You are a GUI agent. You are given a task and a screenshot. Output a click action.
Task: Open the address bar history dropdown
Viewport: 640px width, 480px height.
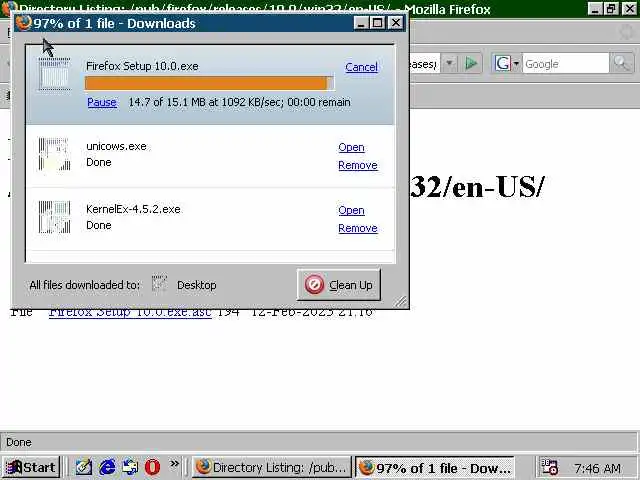[449, 64]
